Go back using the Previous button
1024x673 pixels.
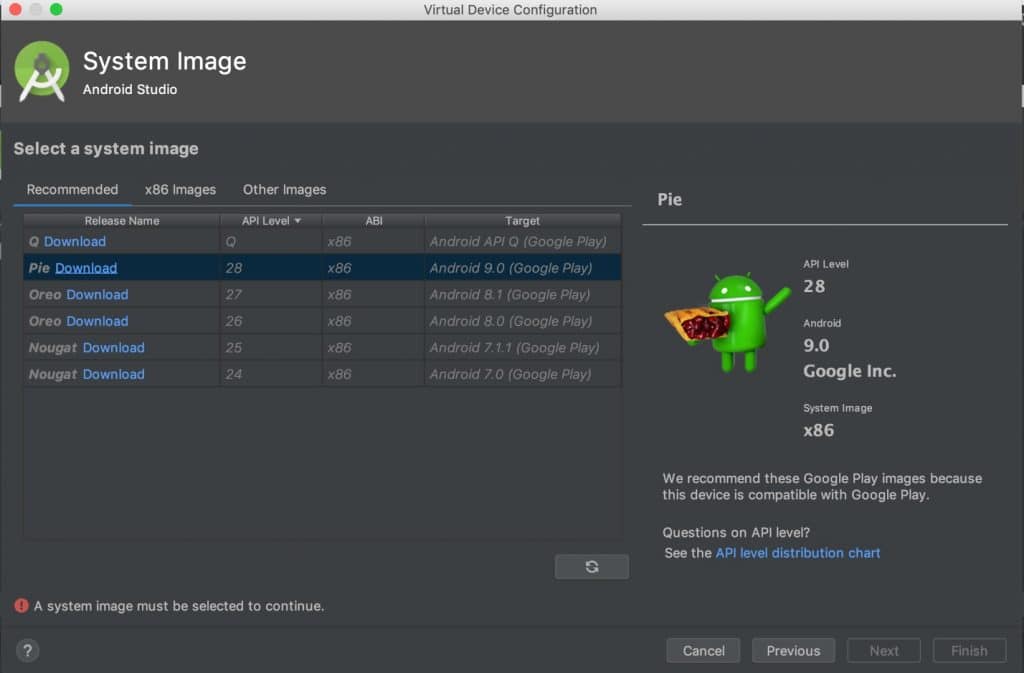793,650
